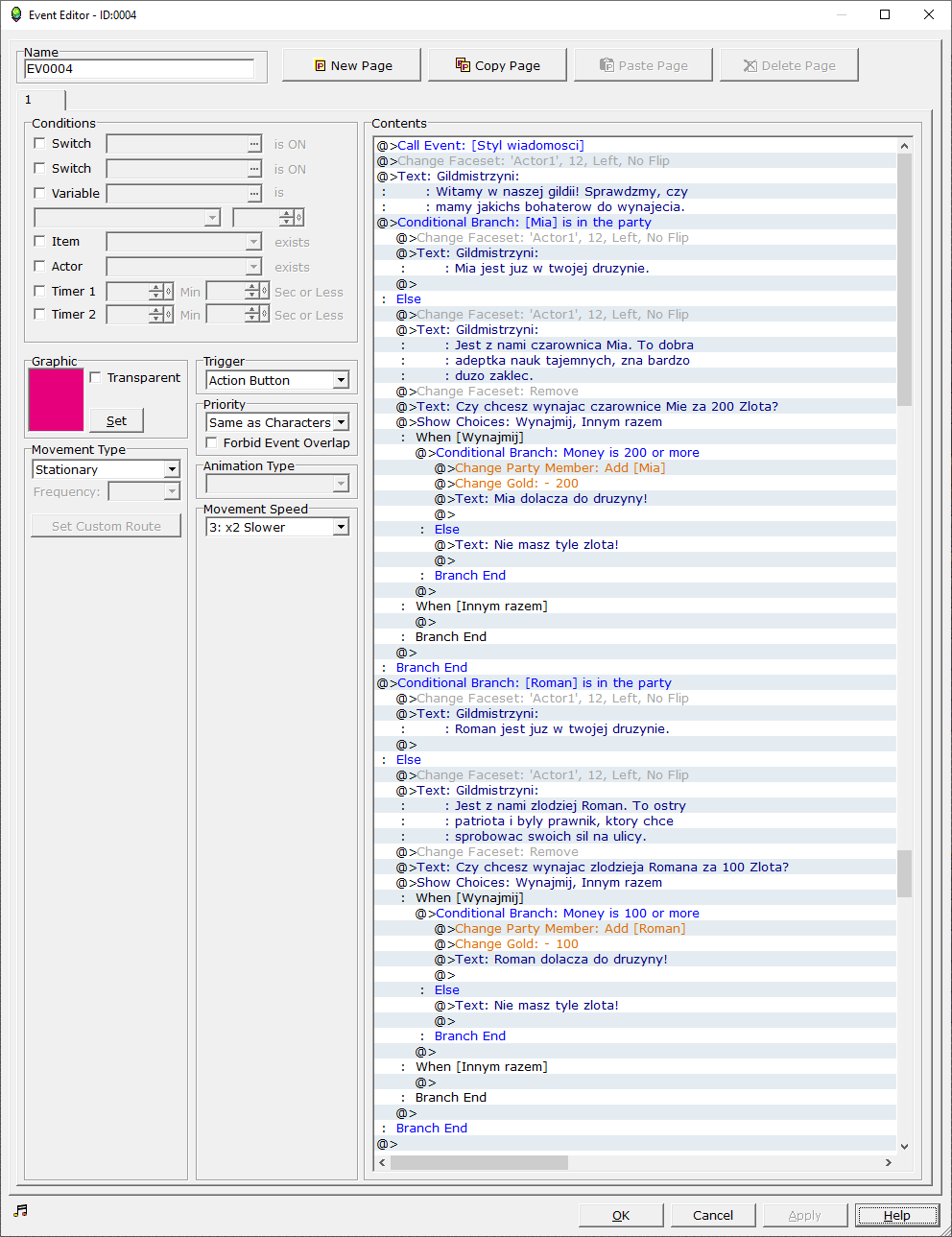Open the Trigger dropdown (Action Button)
Screen dimensions: 952x1237
click(277, 380)
